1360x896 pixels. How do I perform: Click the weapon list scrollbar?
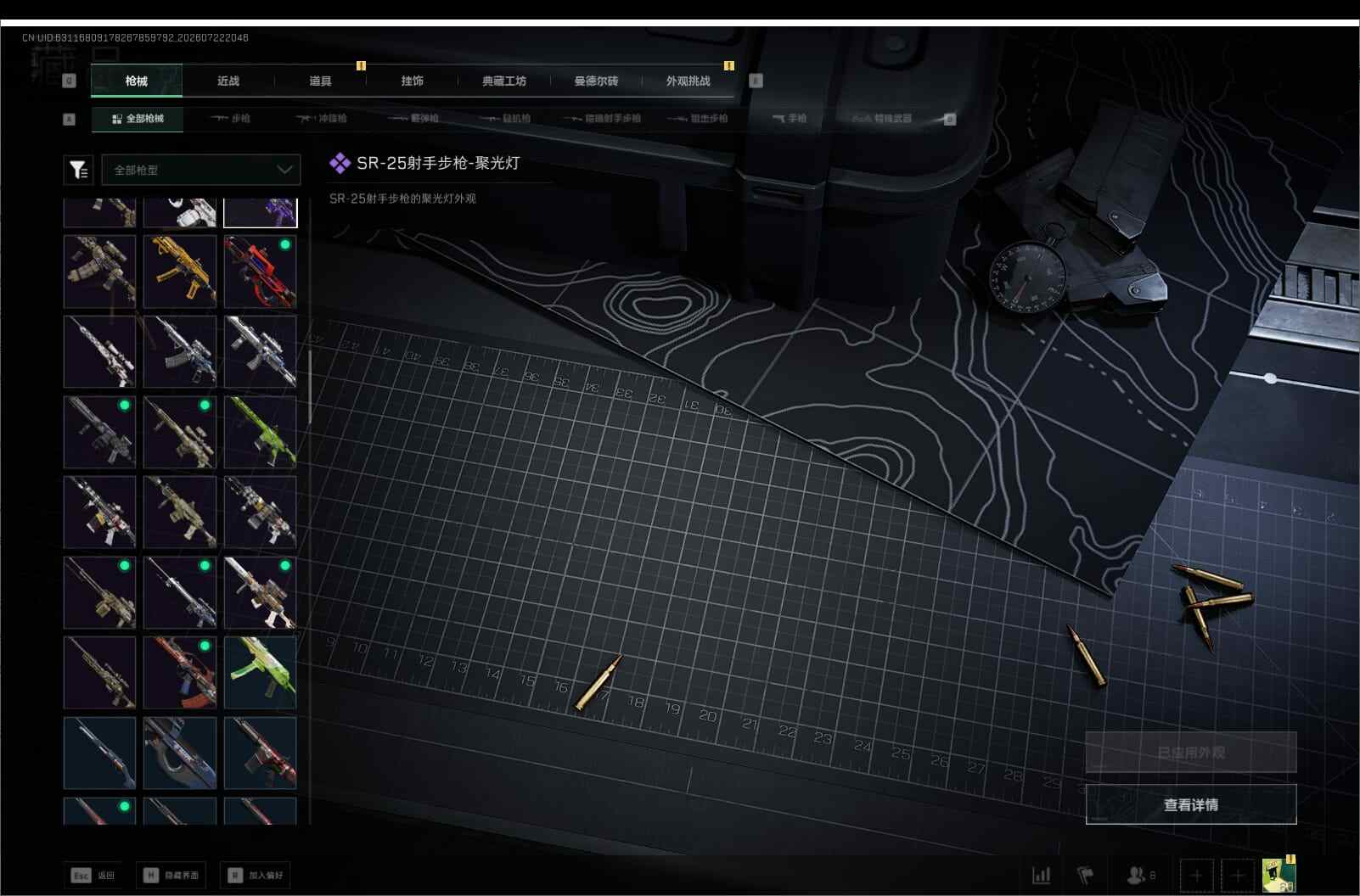tap(310, 386)
